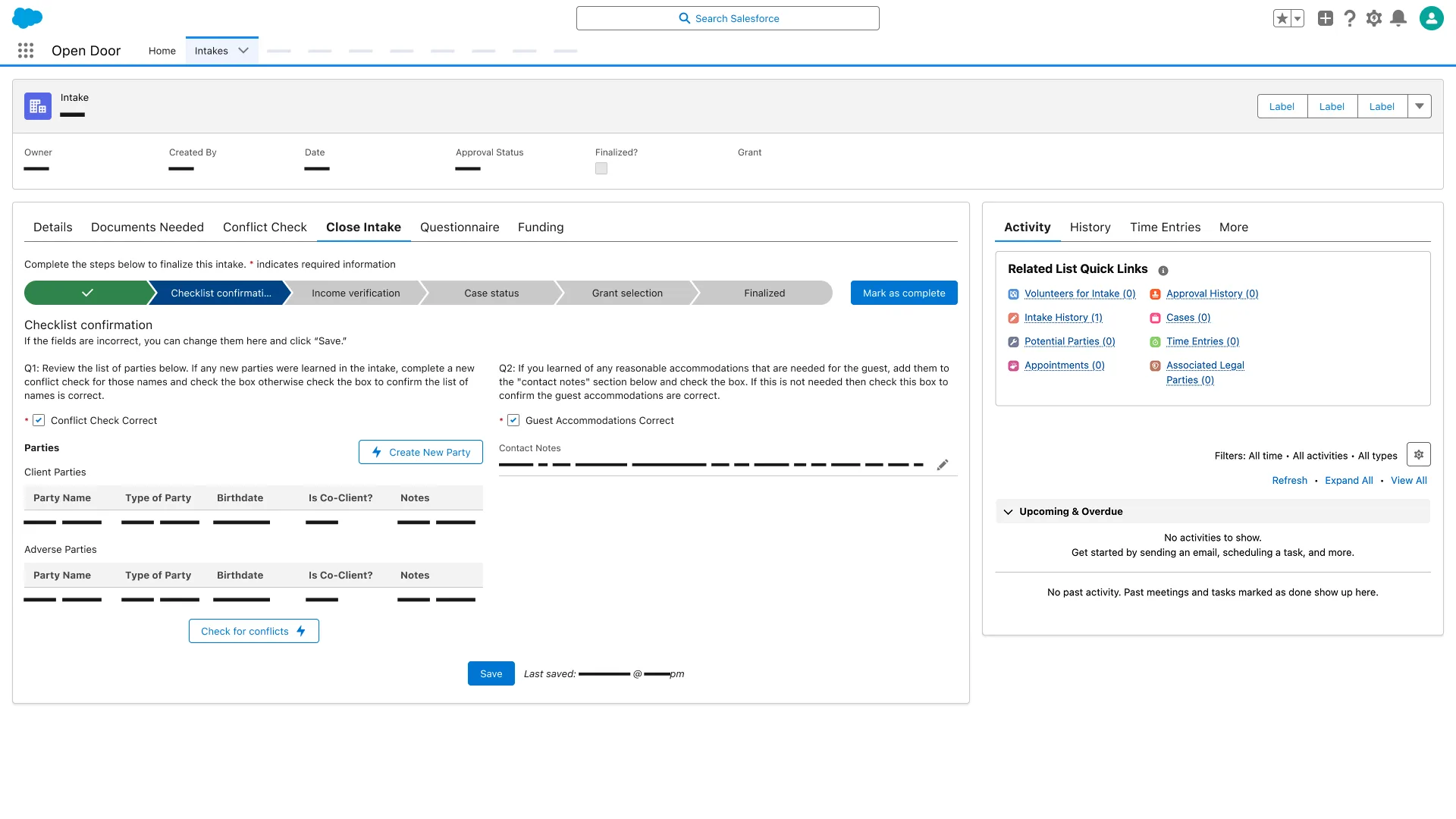Screen dimensions: 1456x819
Task: Click the Appointments list icon
Action: pos(1013,366)
